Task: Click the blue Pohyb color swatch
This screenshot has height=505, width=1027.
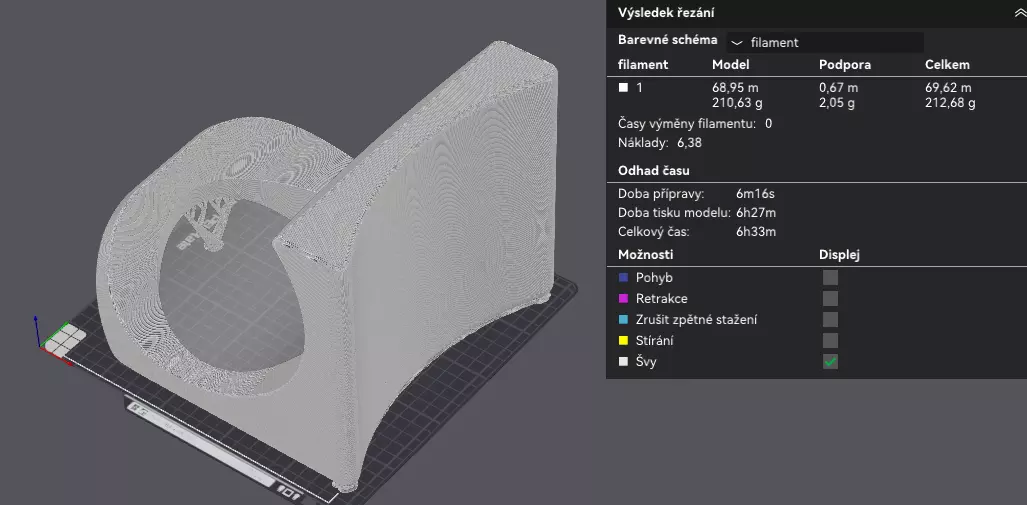Action: click(x=624, y=278)
